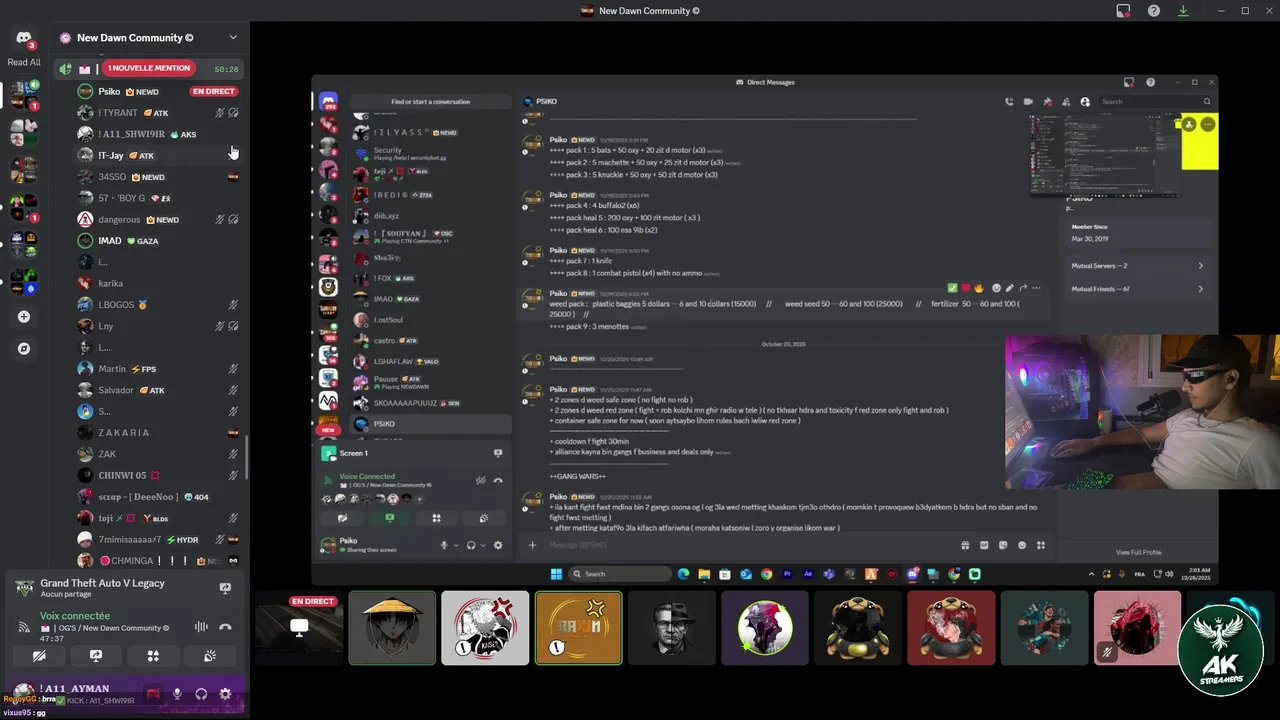The height and width of the screenshot is (720, 1280).
Task: Start screen share from outer voice panel buttons
Action: click(x=96, y=656)
